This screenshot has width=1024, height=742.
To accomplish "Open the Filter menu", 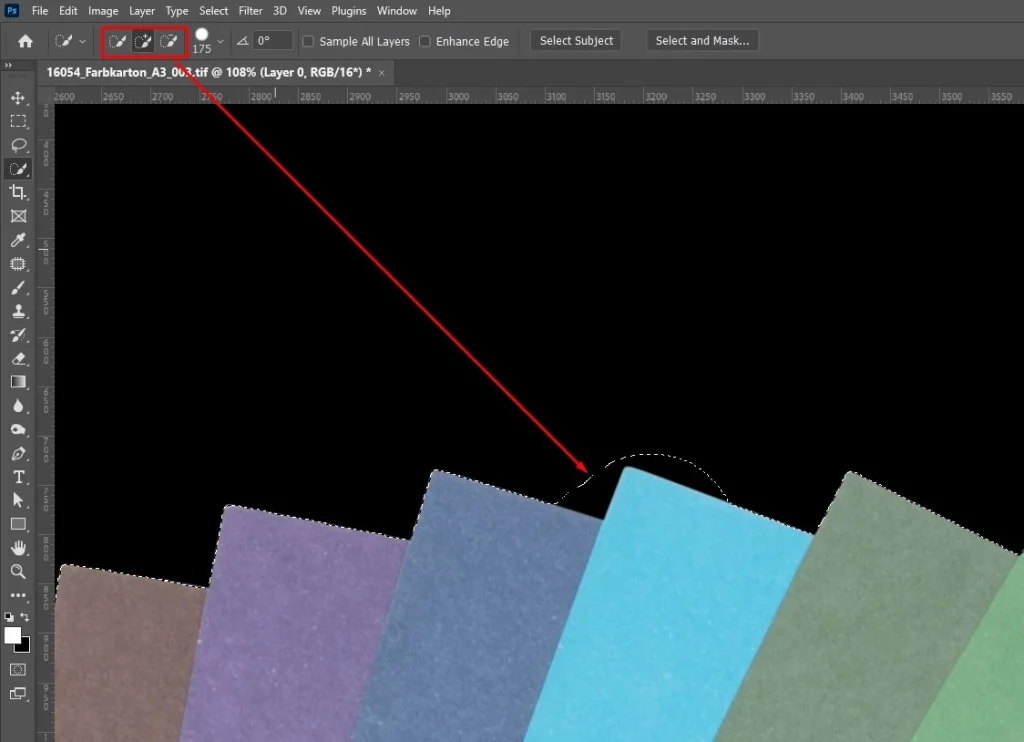I will [250, 11].
